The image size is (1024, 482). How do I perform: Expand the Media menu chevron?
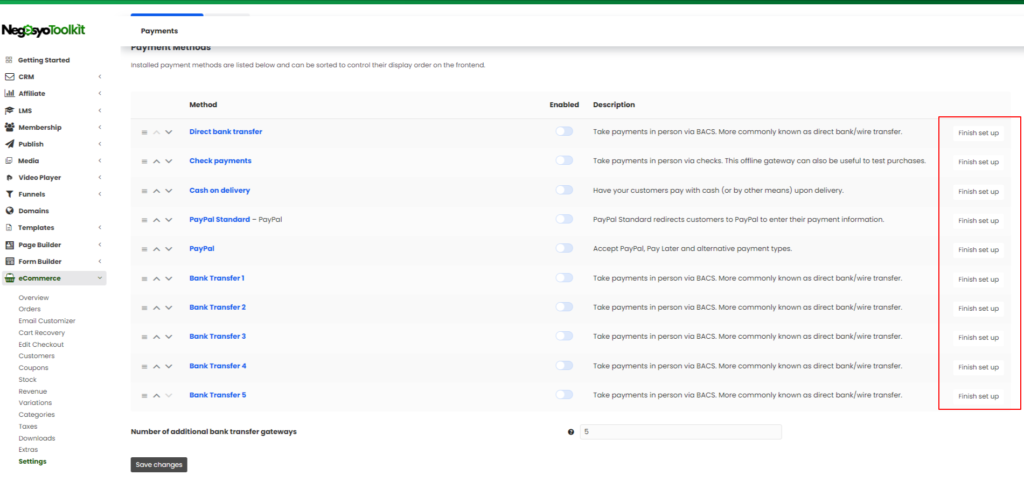100,161
